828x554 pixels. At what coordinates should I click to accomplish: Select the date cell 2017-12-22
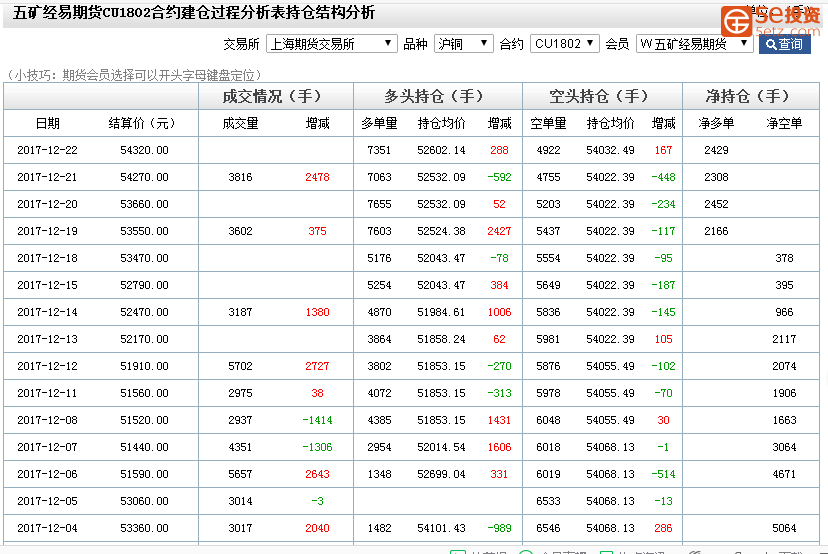(48, 151)
